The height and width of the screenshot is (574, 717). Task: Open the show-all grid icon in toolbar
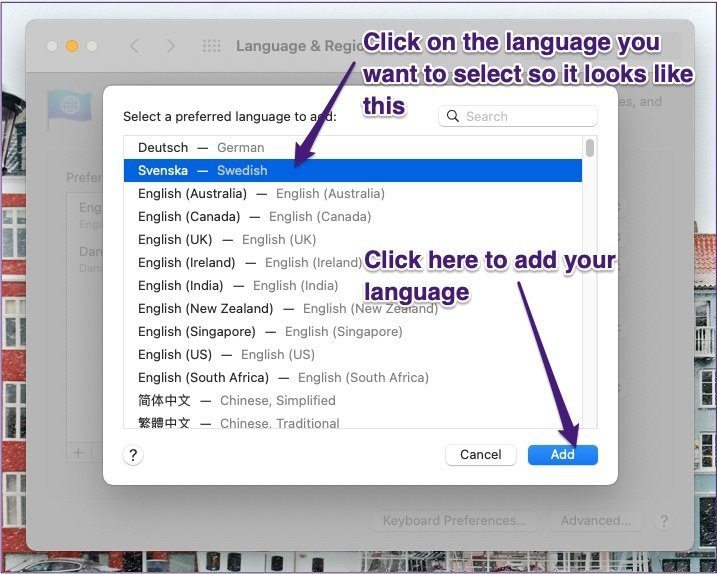point(211,46)
